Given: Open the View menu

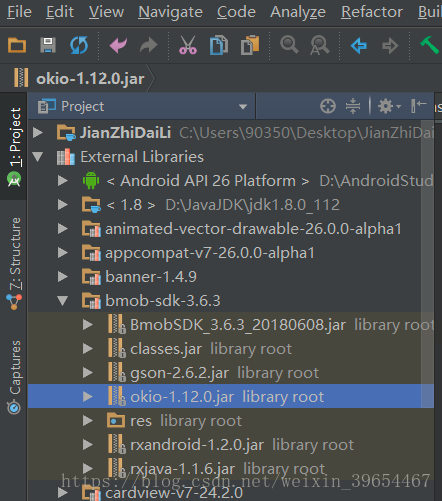Looking at the screenshot, I should [x=106, y=12].
